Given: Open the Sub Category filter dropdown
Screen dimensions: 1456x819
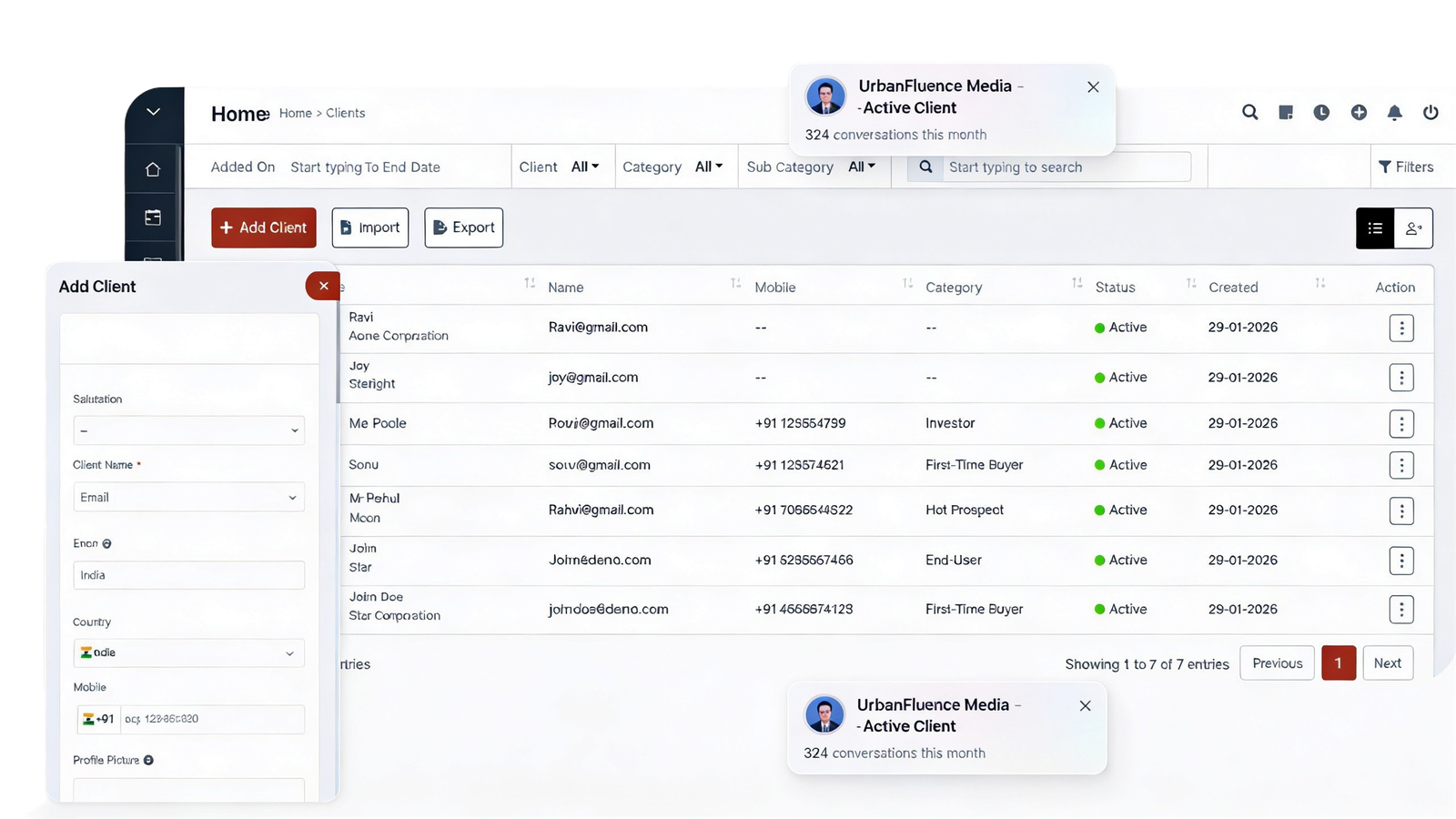Looking at the screenshot, I should point(861,167).
